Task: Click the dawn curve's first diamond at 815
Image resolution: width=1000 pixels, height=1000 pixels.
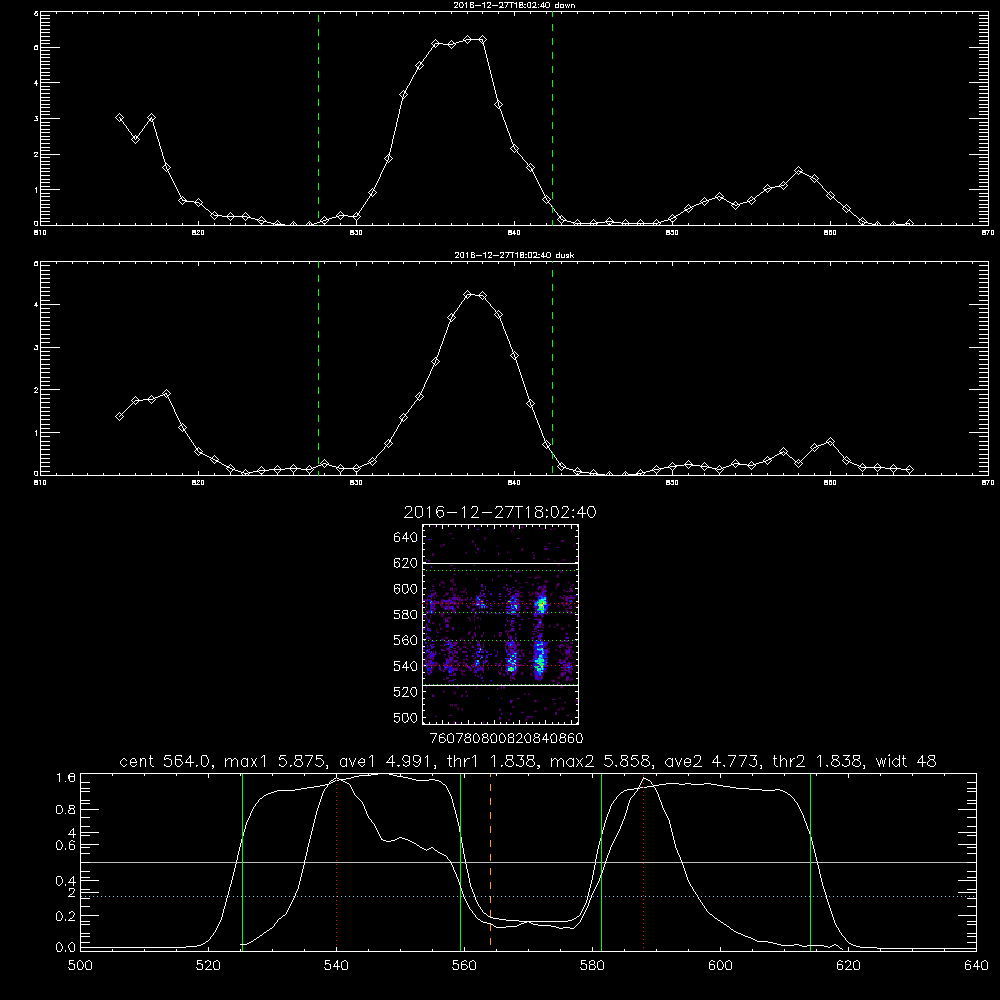Action: (119, 117)
